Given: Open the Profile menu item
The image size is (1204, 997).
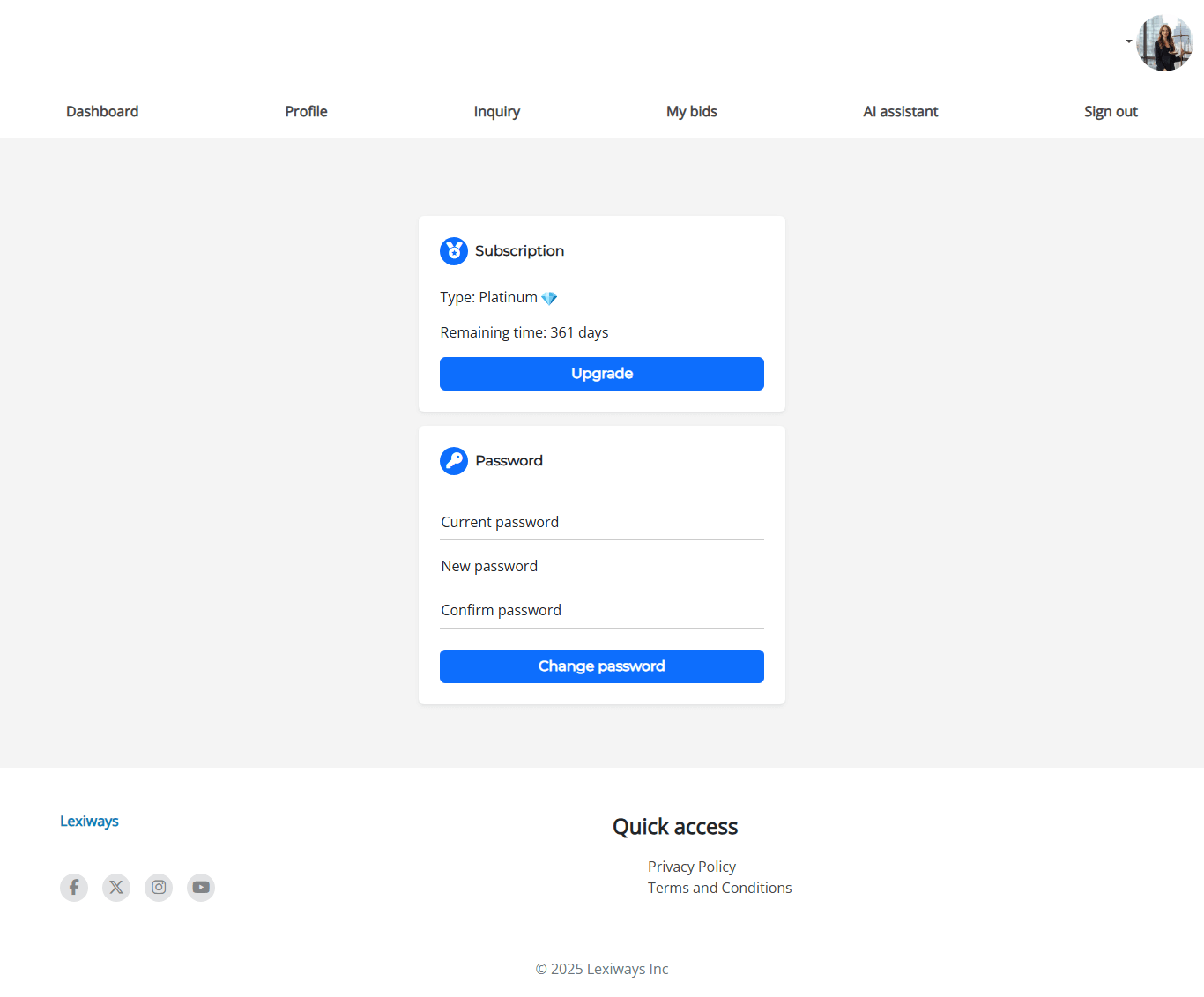Looking at the screenshot, I should [306, 112].
